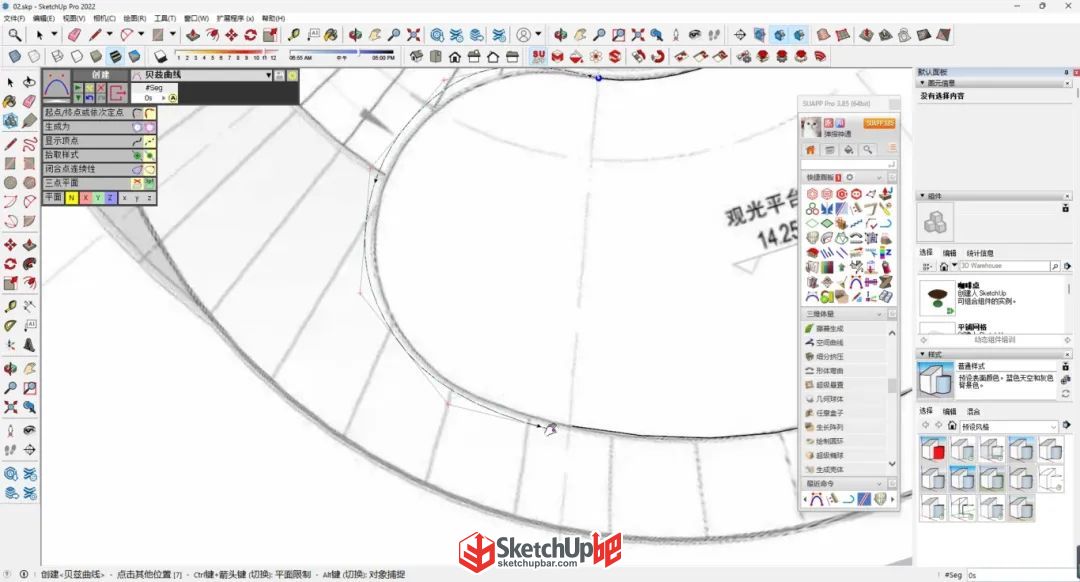Collapse the 样式 panel
Screen dimensions: 1080x582
point(922,354)
